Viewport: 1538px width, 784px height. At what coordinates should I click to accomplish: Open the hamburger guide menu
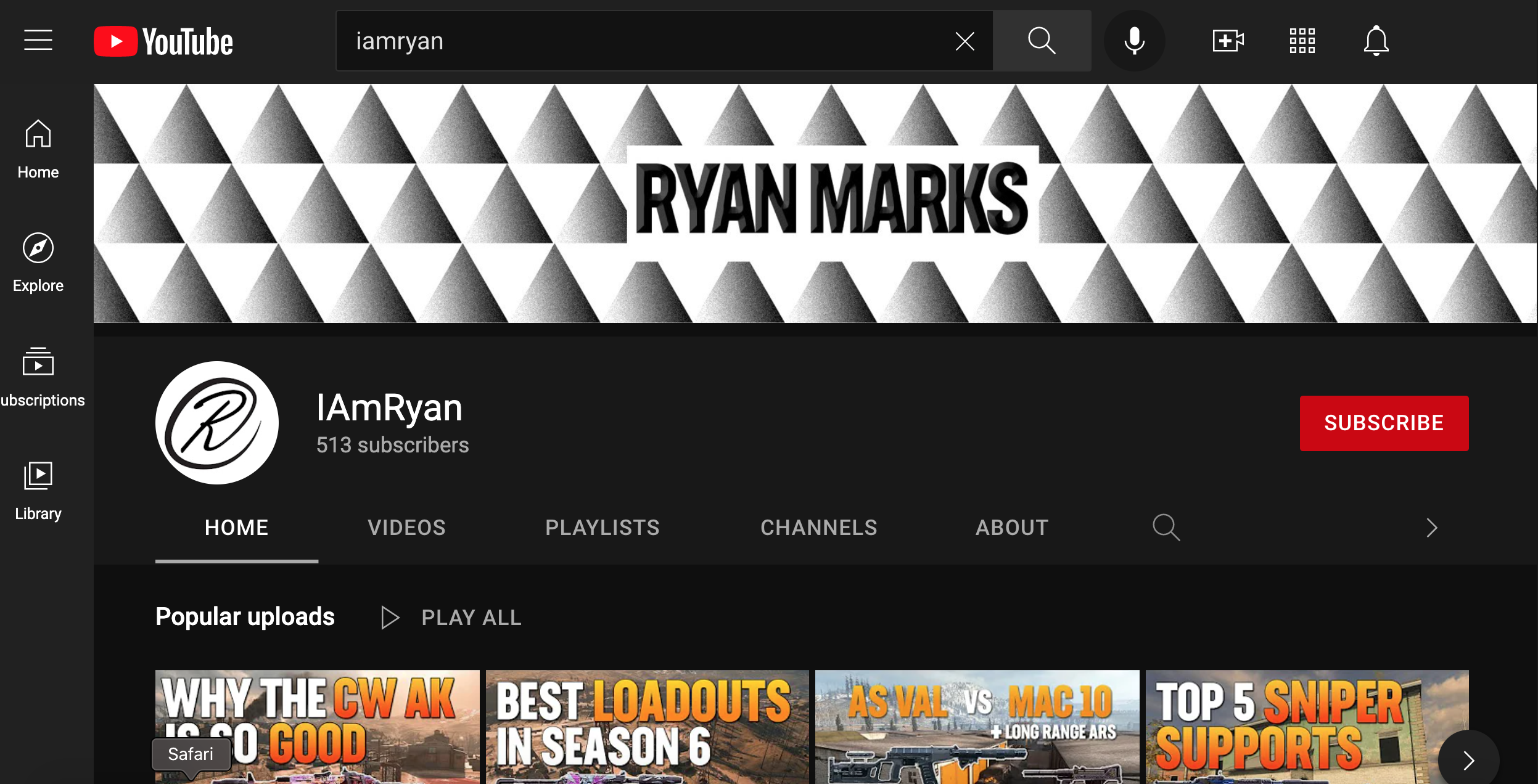[x=38, y=41]
